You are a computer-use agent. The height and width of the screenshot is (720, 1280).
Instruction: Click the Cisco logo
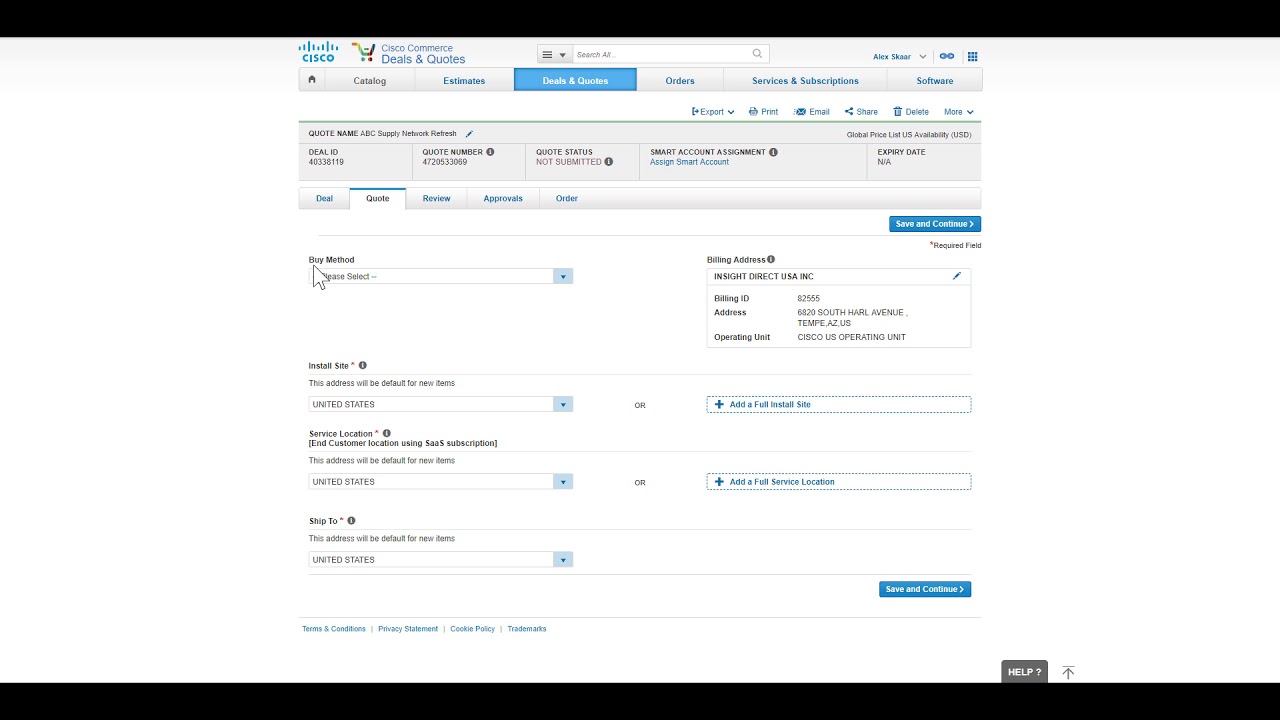(x=319, y=52)
